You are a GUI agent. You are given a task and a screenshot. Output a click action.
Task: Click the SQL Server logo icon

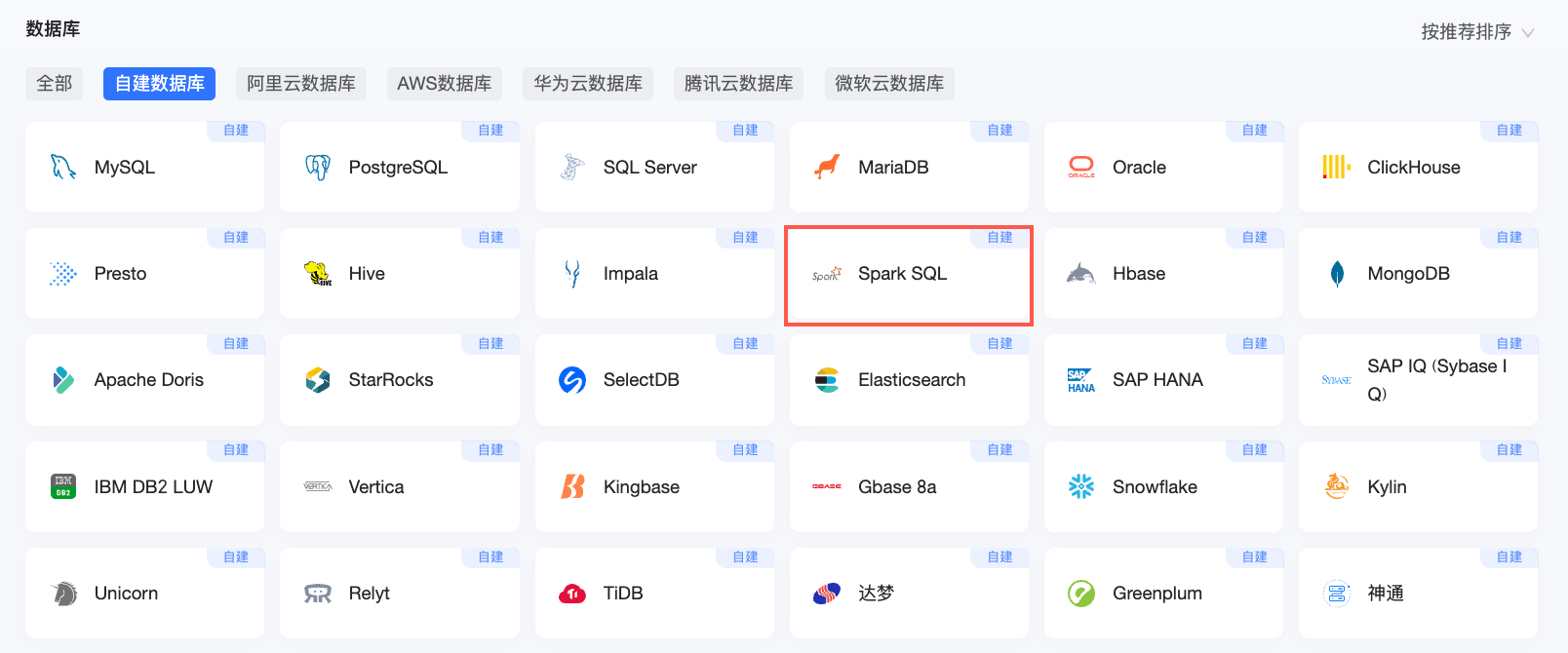pos(572,168)
